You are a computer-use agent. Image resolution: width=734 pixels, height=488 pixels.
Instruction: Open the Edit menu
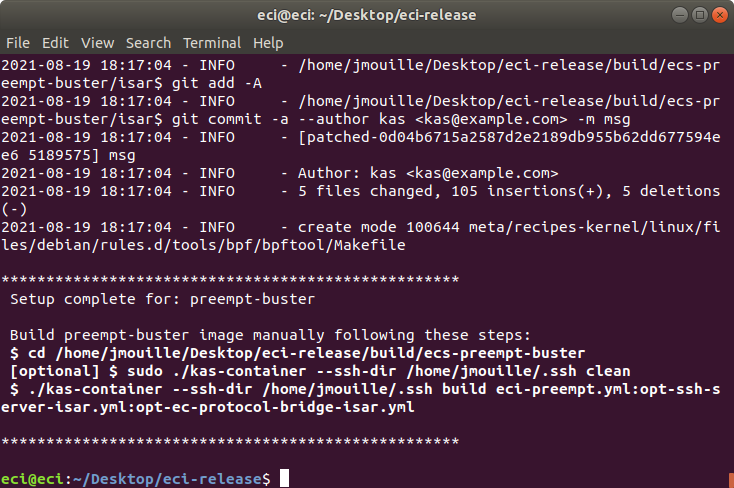click(55, 43)
